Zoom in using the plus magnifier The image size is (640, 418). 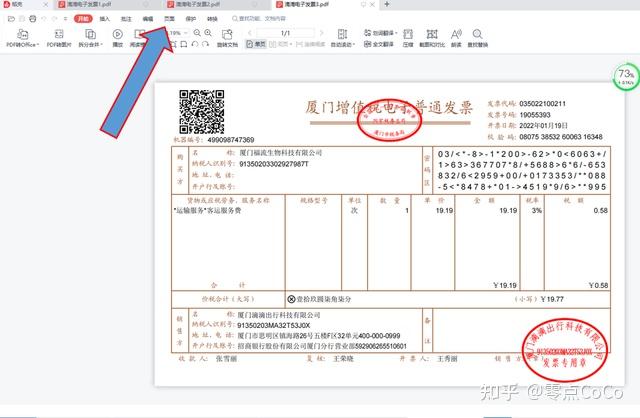[208, 33]
